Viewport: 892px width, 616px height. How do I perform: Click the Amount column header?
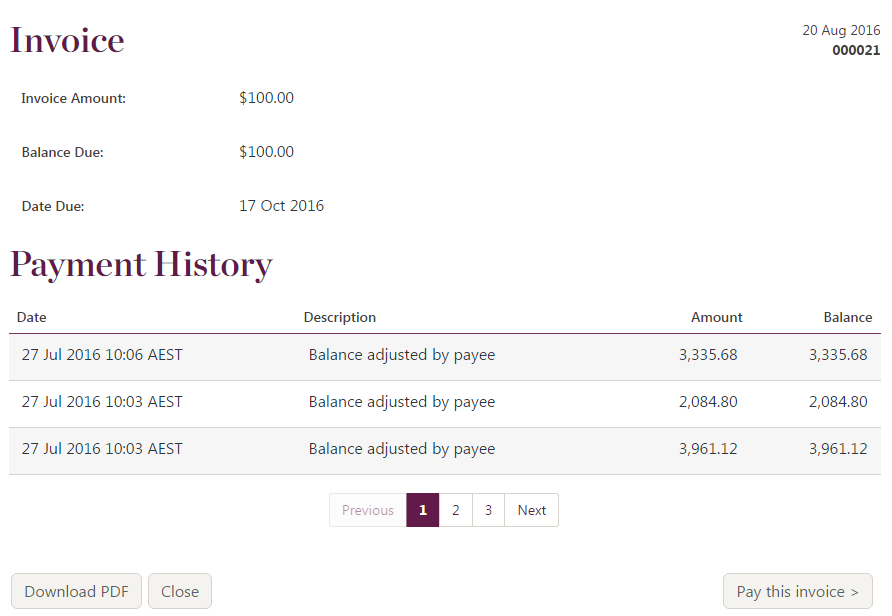(716, 317)
